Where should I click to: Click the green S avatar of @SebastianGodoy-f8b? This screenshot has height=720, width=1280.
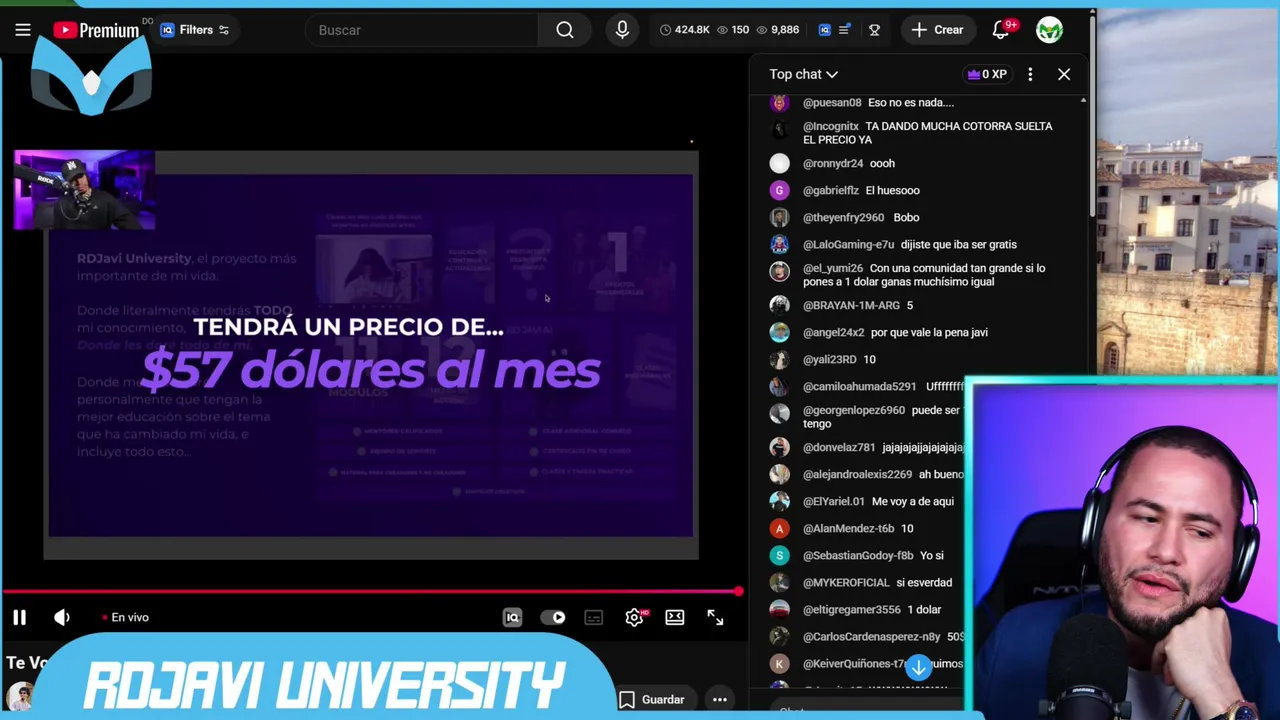coord(779,555)
